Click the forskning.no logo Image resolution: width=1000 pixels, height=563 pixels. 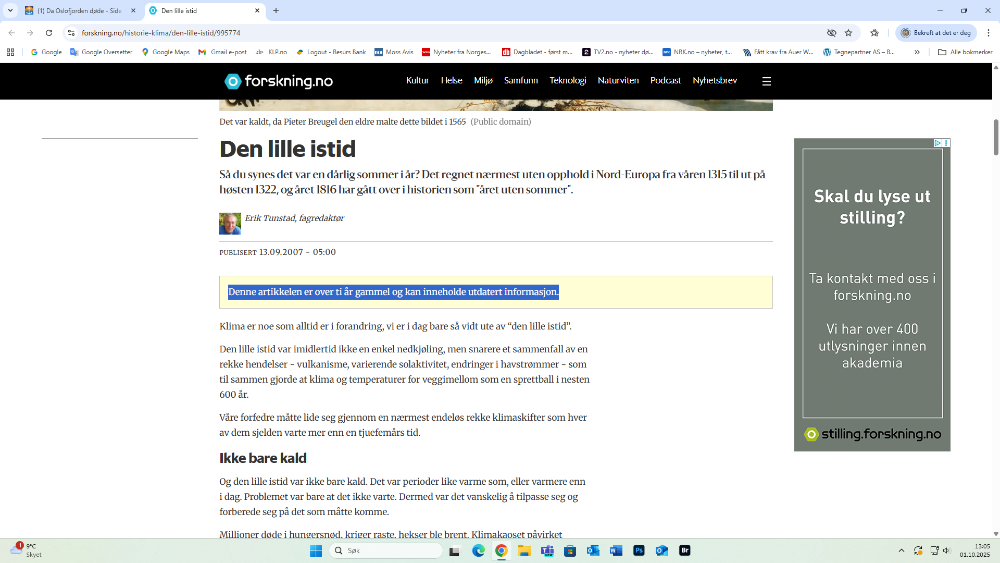pos(278,81)
